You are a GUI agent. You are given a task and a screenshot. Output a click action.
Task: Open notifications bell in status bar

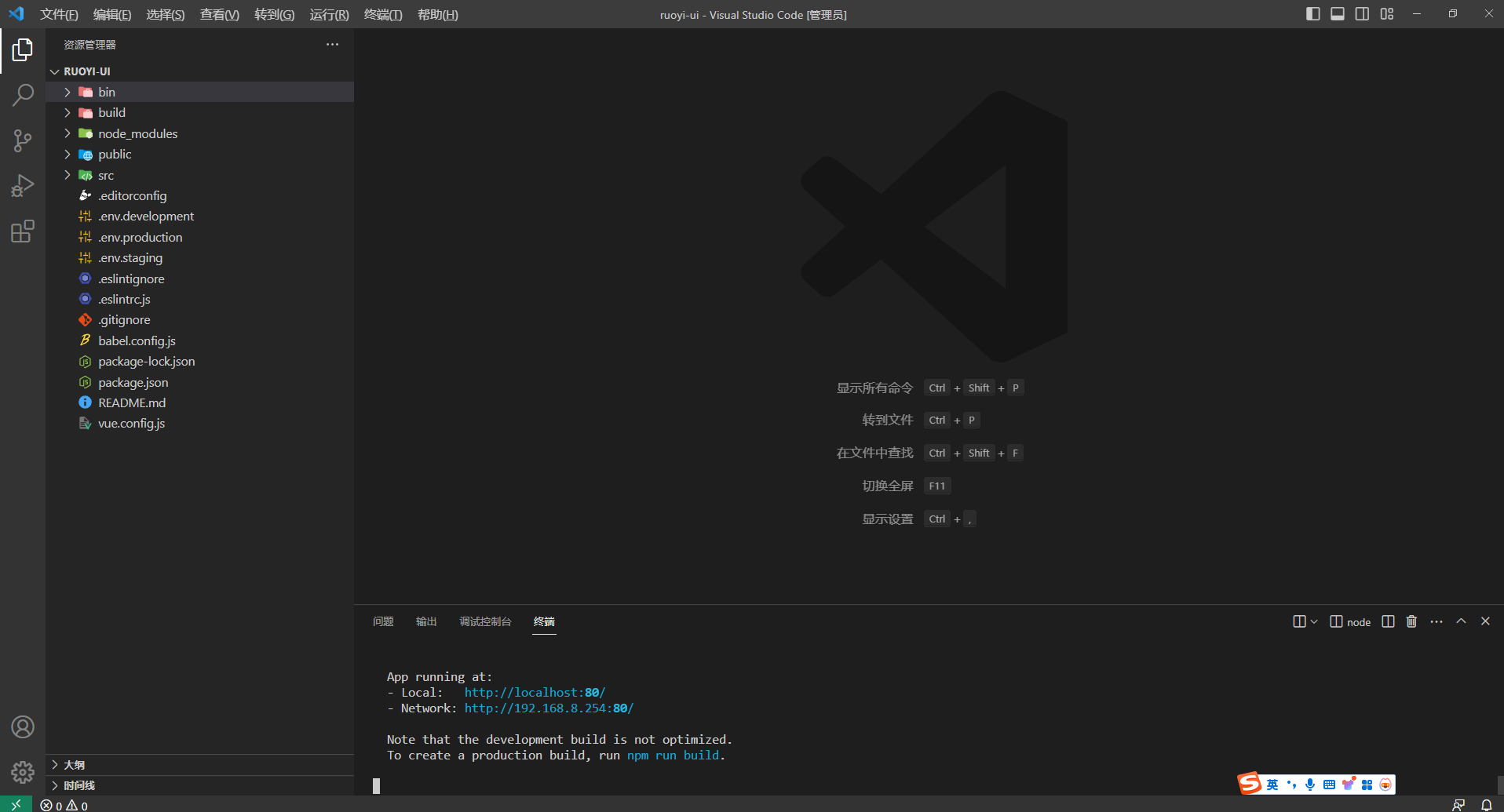pos(1486,806)
